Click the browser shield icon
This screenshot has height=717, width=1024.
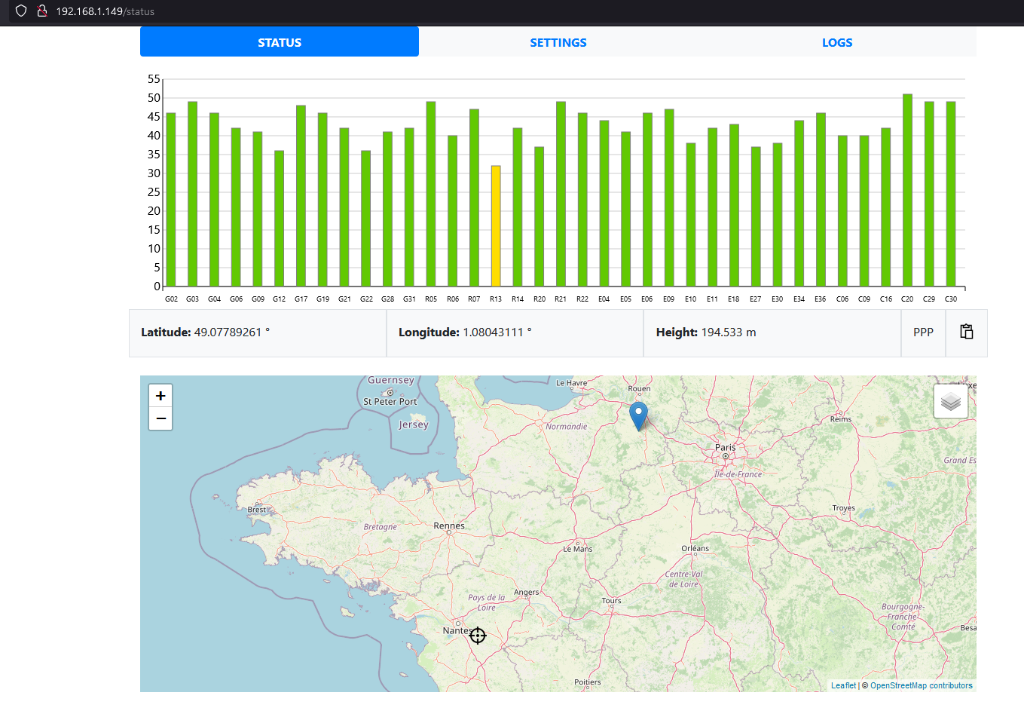click(x=21, y=11)
